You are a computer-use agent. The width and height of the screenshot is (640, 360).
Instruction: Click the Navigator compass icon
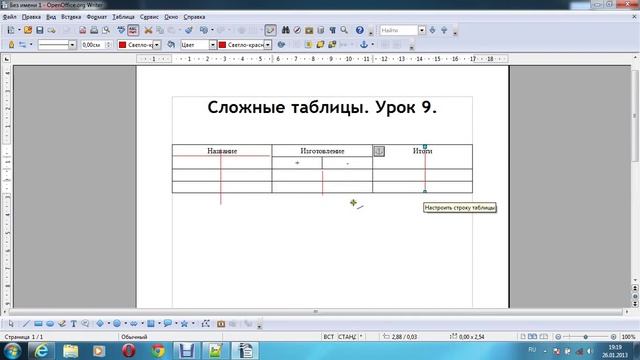tap(297, 30)
